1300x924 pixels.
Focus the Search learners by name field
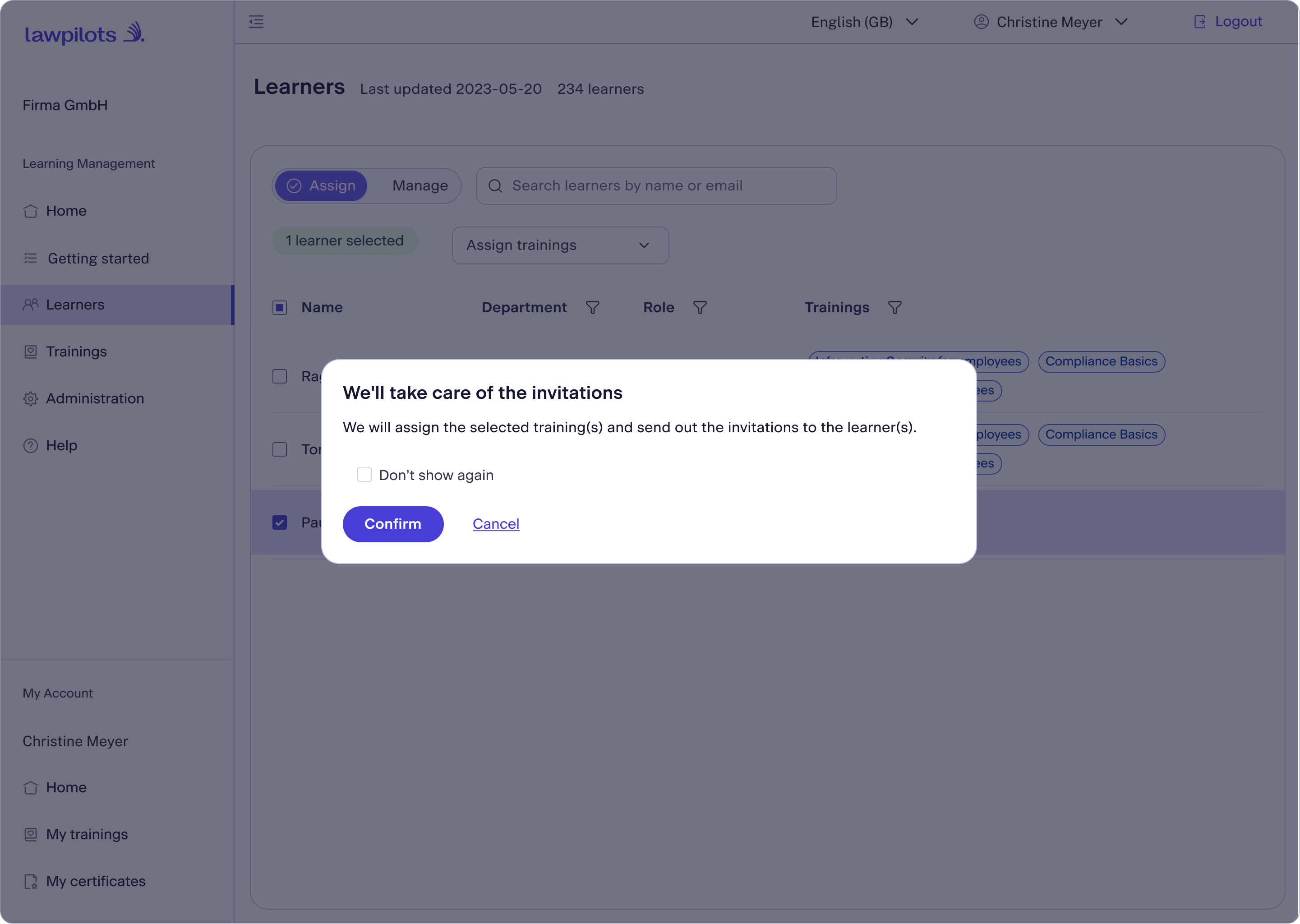(657, 186)
